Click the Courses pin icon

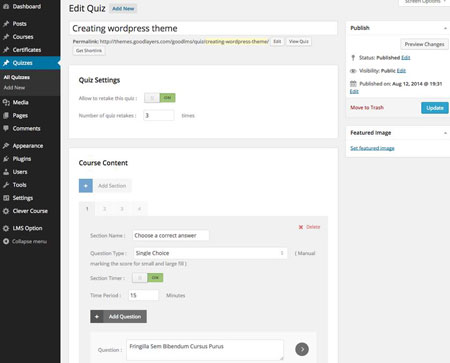point(6,37)
